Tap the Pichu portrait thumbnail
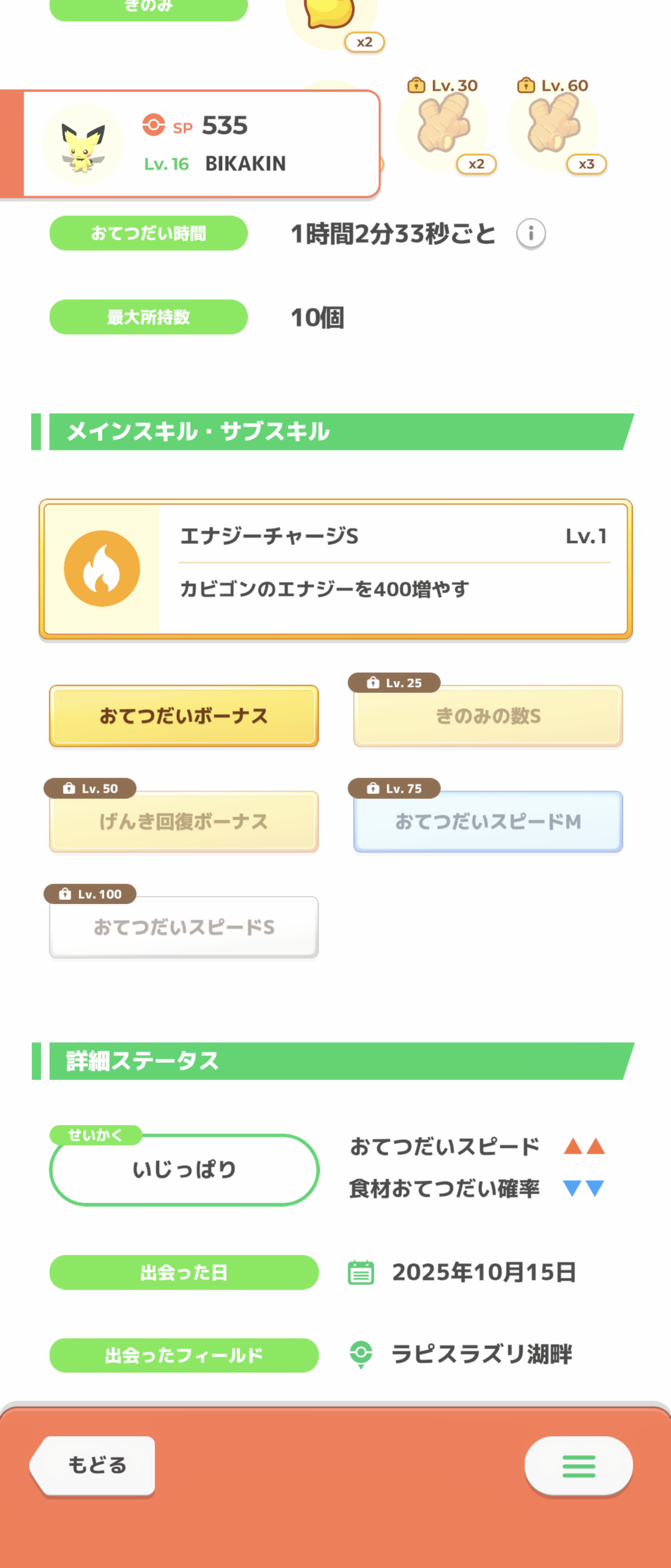Image resolution: width=671 pixels, height=1568 pixels. pyautogui.click(x=83, y=145)
